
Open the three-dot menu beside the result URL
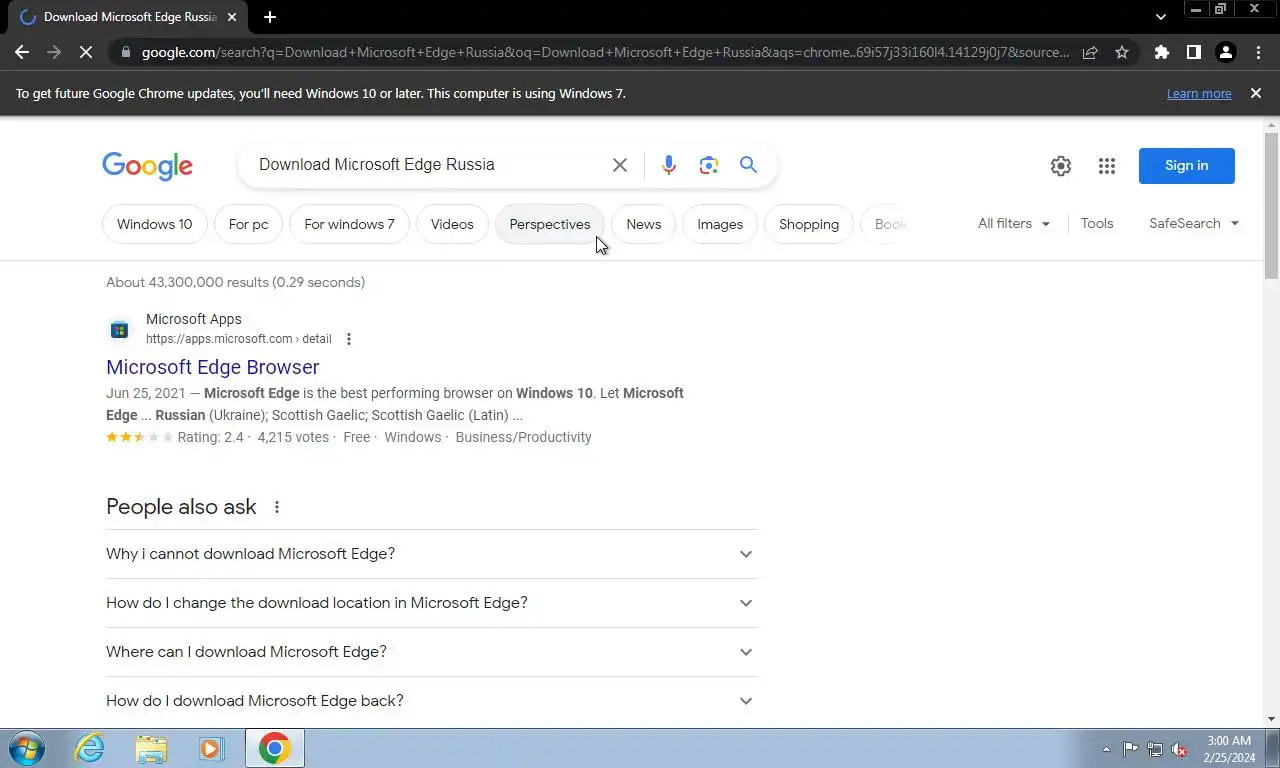tap(349, 339)
